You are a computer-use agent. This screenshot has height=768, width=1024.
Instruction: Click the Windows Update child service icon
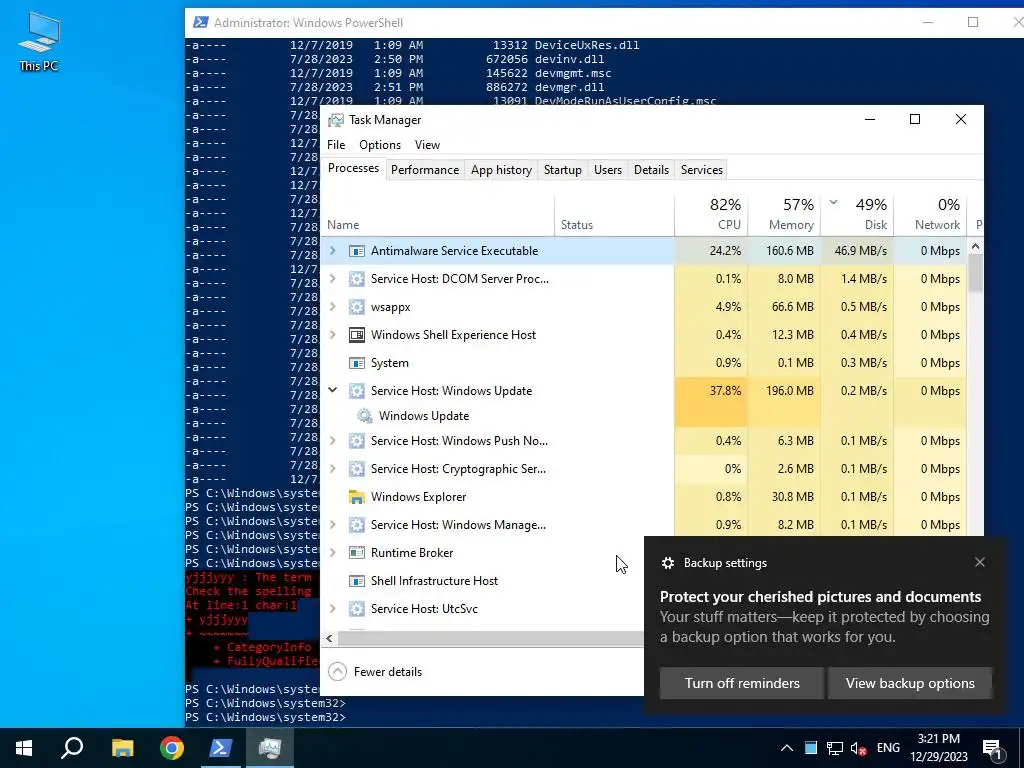pos(364,416)
